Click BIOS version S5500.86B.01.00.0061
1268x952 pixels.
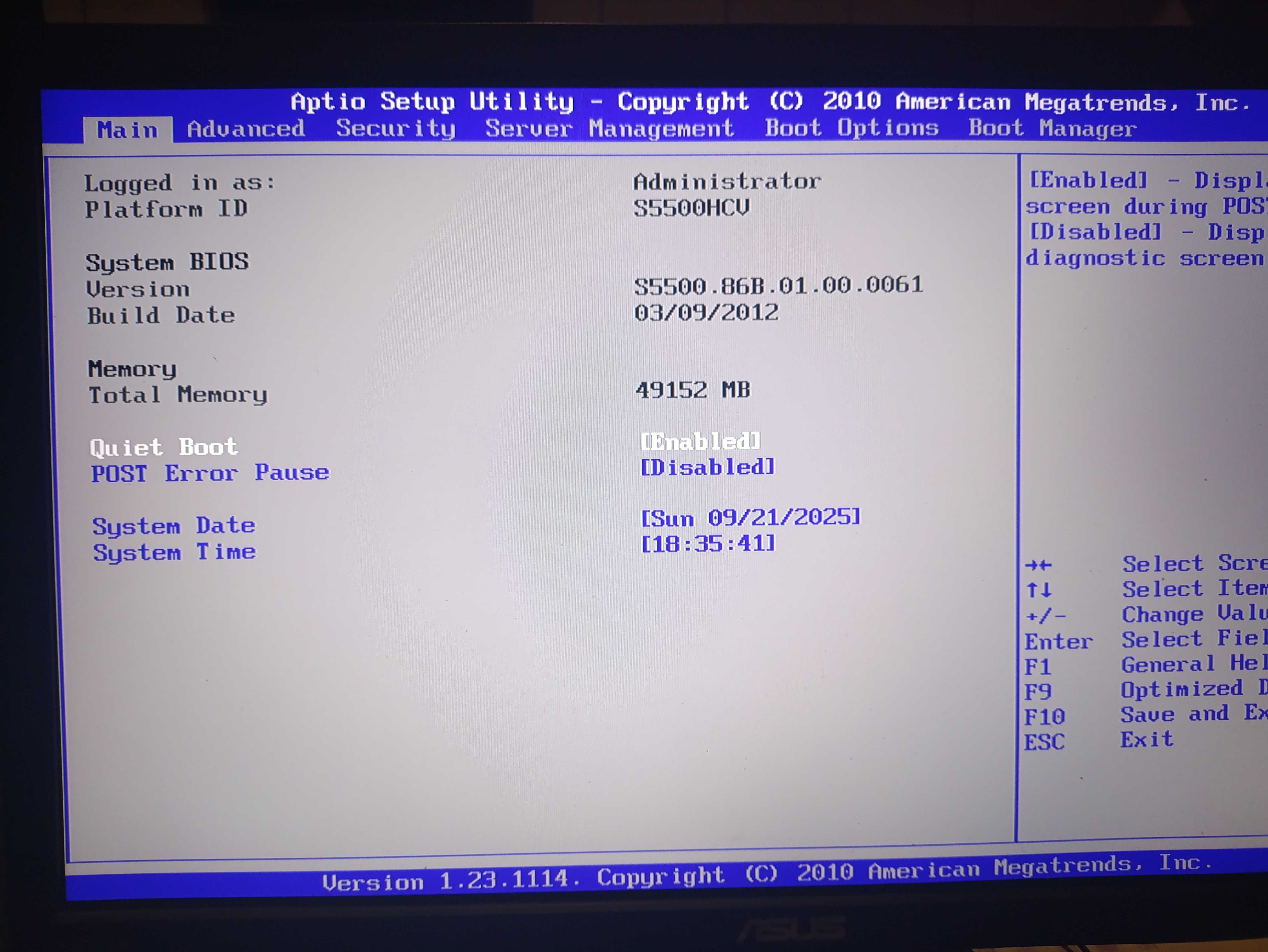pyautogui.click(x=779, y=285)
